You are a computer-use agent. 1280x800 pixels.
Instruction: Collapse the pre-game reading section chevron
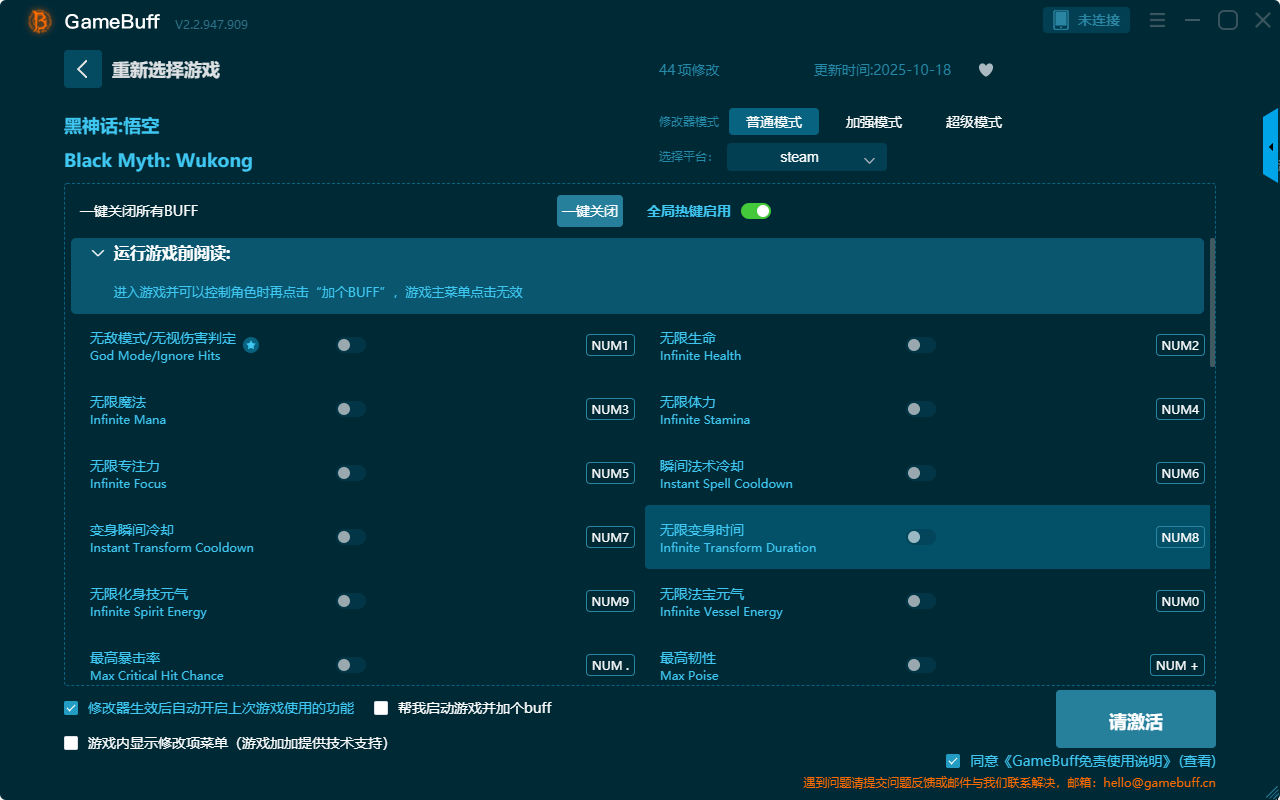[x=98, y=254]
